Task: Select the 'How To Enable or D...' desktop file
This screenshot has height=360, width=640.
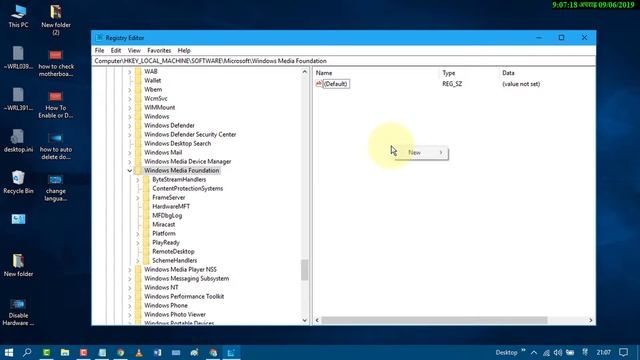Action: click(56, 105)
